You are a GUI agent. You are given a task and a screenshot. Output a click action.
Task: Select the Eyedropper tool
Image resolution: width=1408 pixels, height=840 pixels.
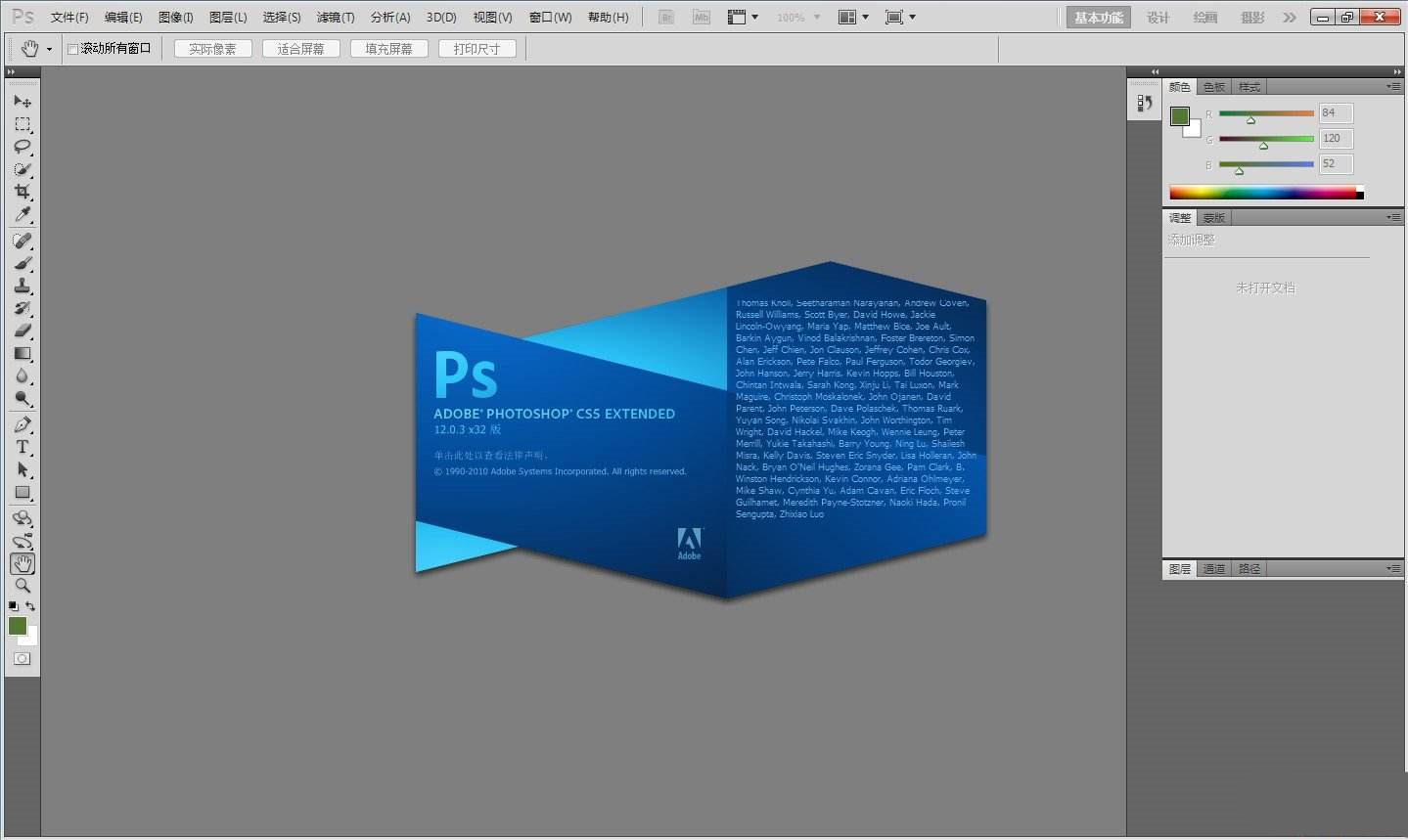coord(23,214)
